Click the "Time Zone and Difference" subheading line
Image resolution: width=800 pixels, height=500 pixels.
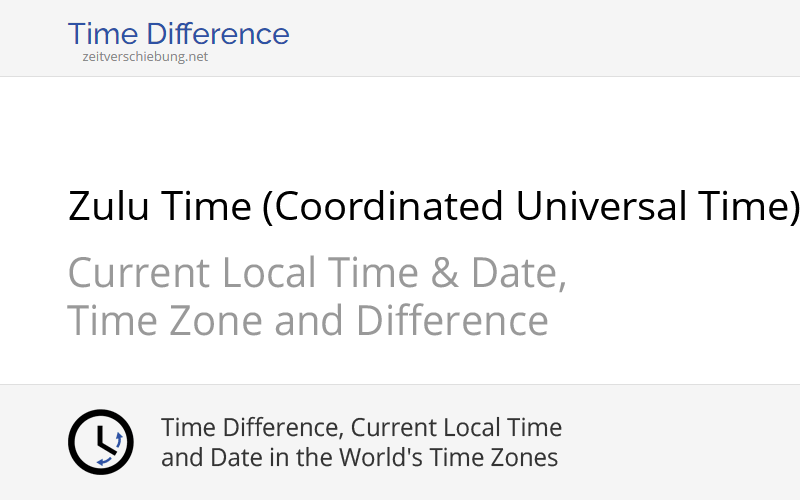tap(308, 321)
